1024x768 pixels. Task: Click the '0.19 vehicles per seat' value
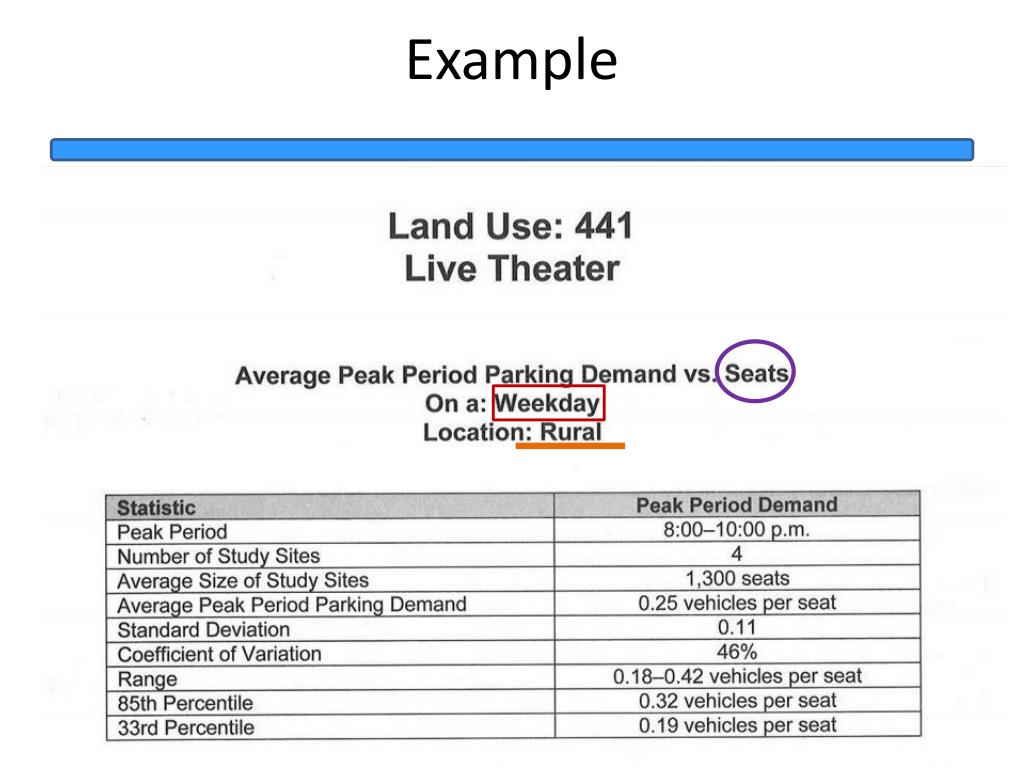(737, 725)
